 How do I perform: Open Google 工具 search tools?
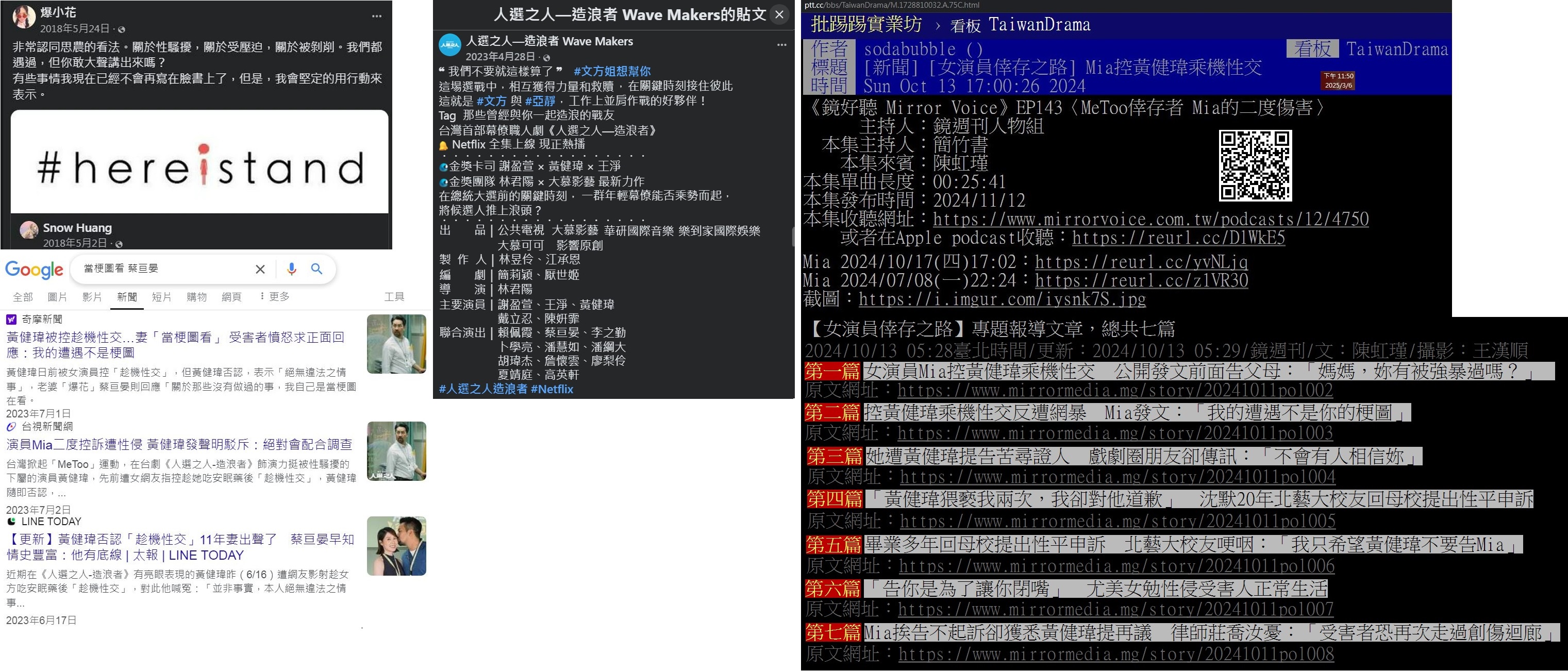click(x=394, y=297)
